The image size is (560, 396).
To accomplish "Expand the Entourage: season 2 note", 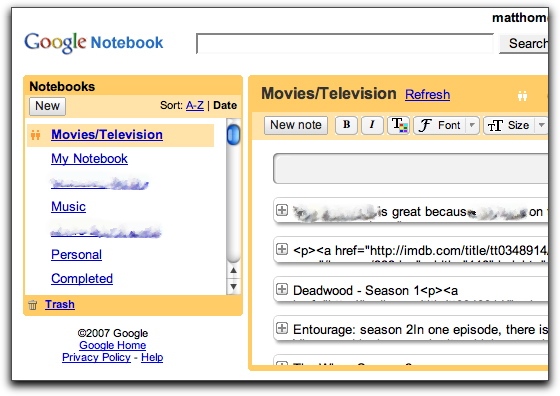I will 282,328.
